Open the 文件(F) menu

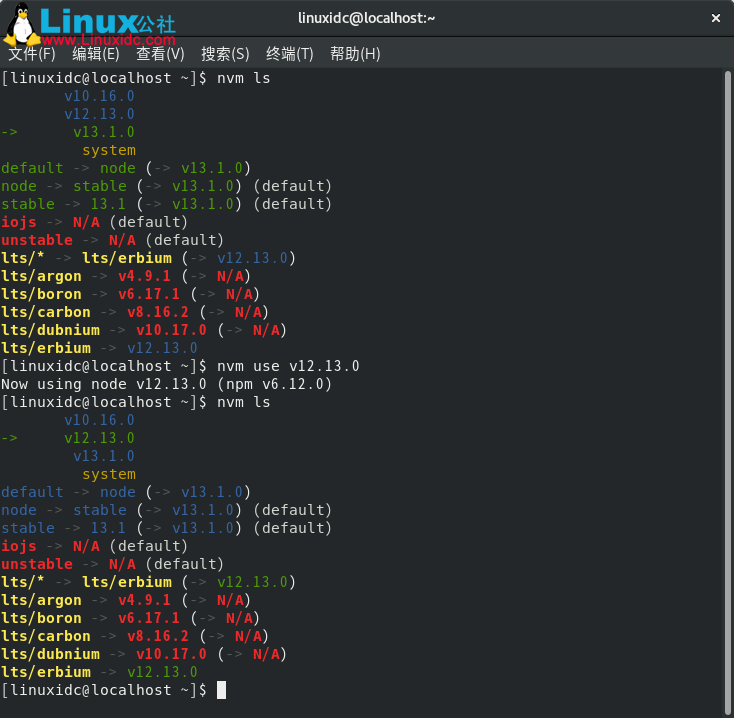[32, 54]
